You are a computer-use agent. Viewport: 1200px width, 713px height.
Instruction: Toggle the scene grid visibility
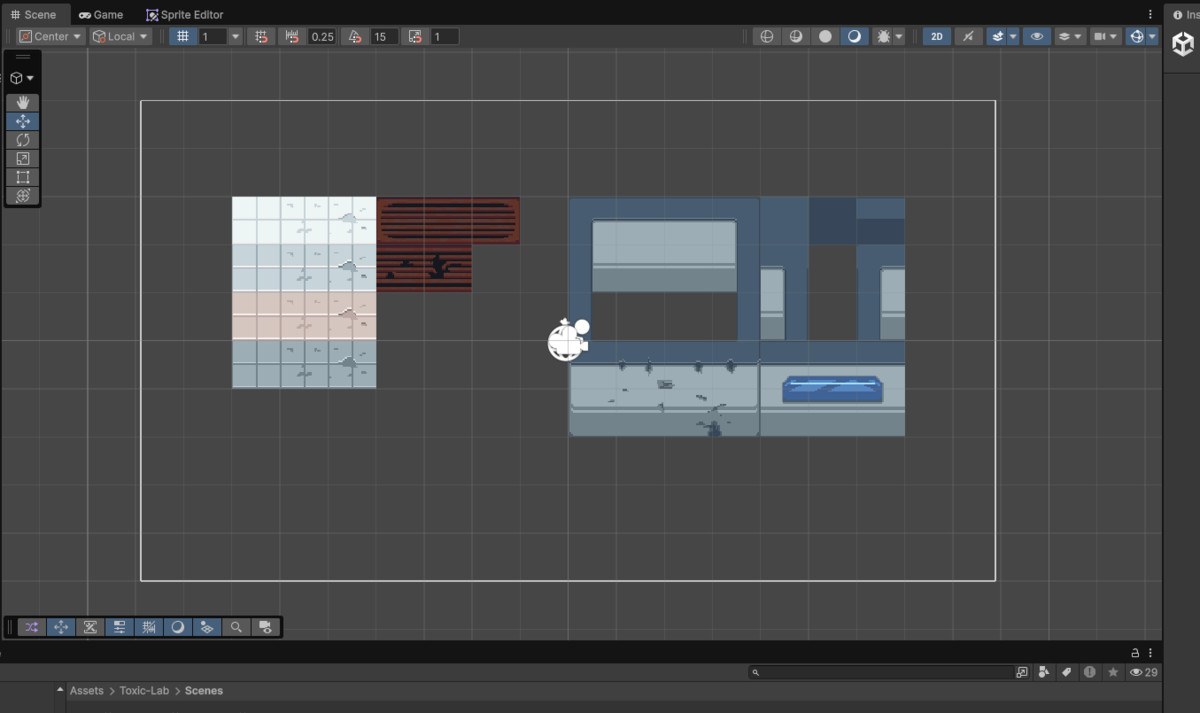click(182, 36)
